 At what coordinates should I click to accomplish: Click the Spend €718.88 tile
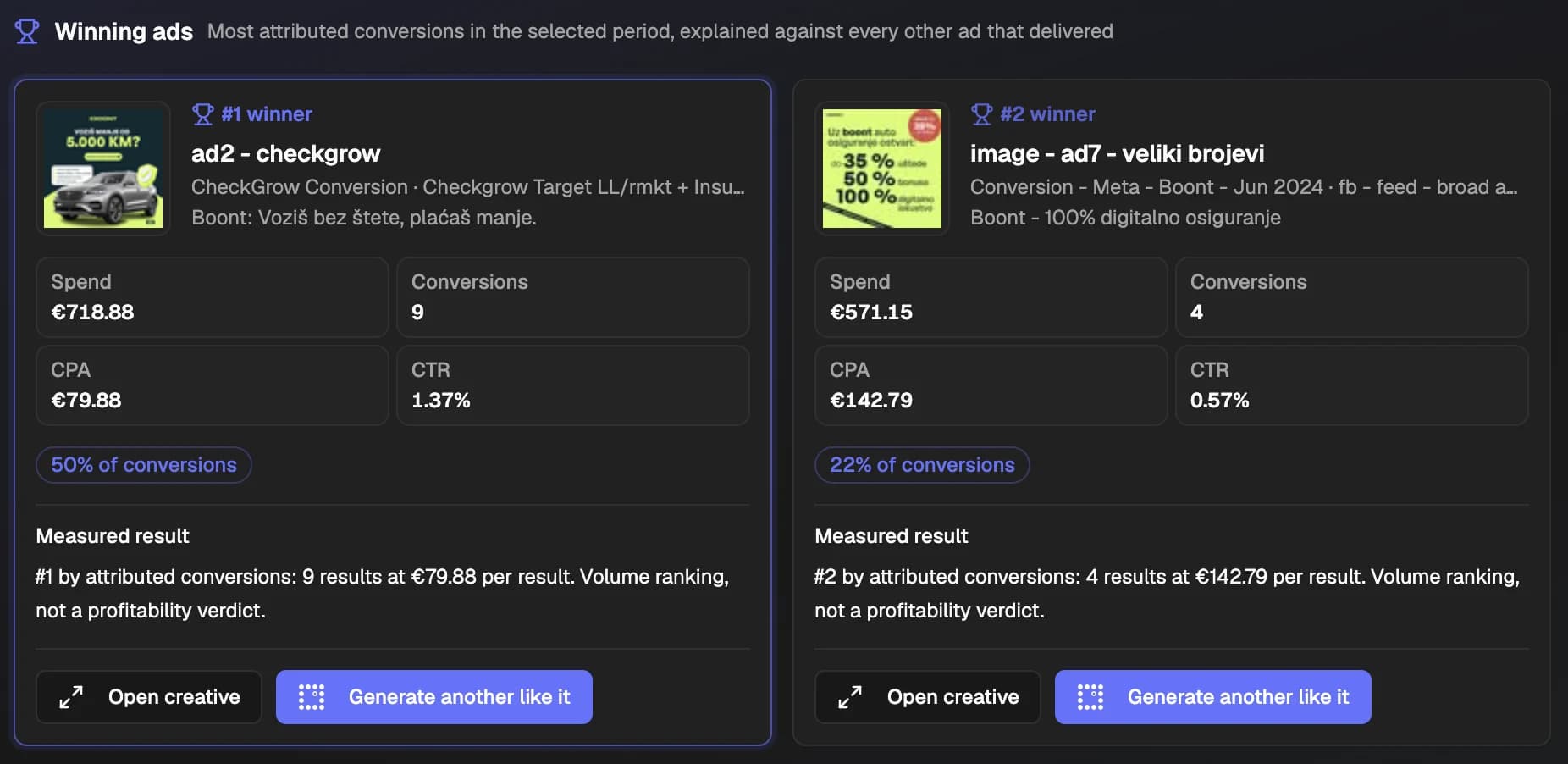(213, 297)
